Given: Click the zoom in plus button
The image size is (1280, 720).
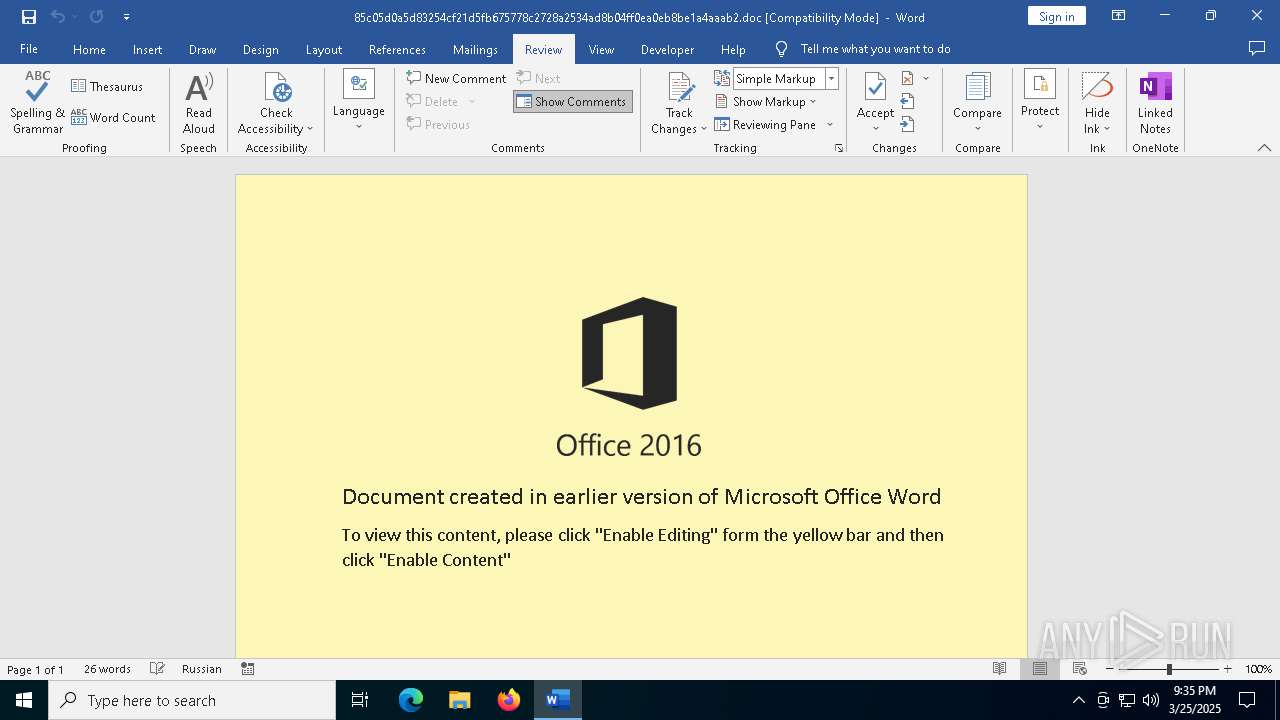Looking at the screenshot, I should click(x=1228, y=669).
